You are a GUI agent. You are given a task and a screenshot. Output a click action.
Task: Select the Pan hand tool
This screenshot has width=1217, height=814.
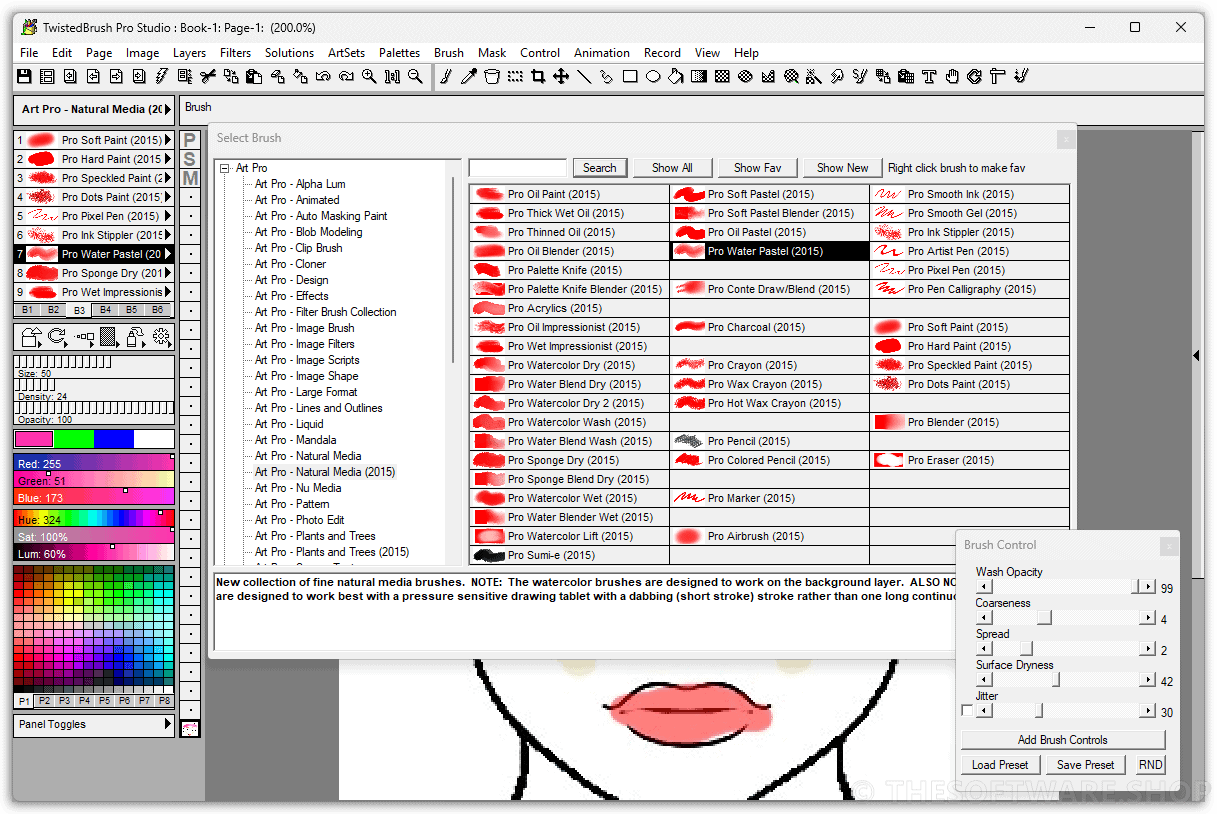pyautogui.click(x=952, y=76)
